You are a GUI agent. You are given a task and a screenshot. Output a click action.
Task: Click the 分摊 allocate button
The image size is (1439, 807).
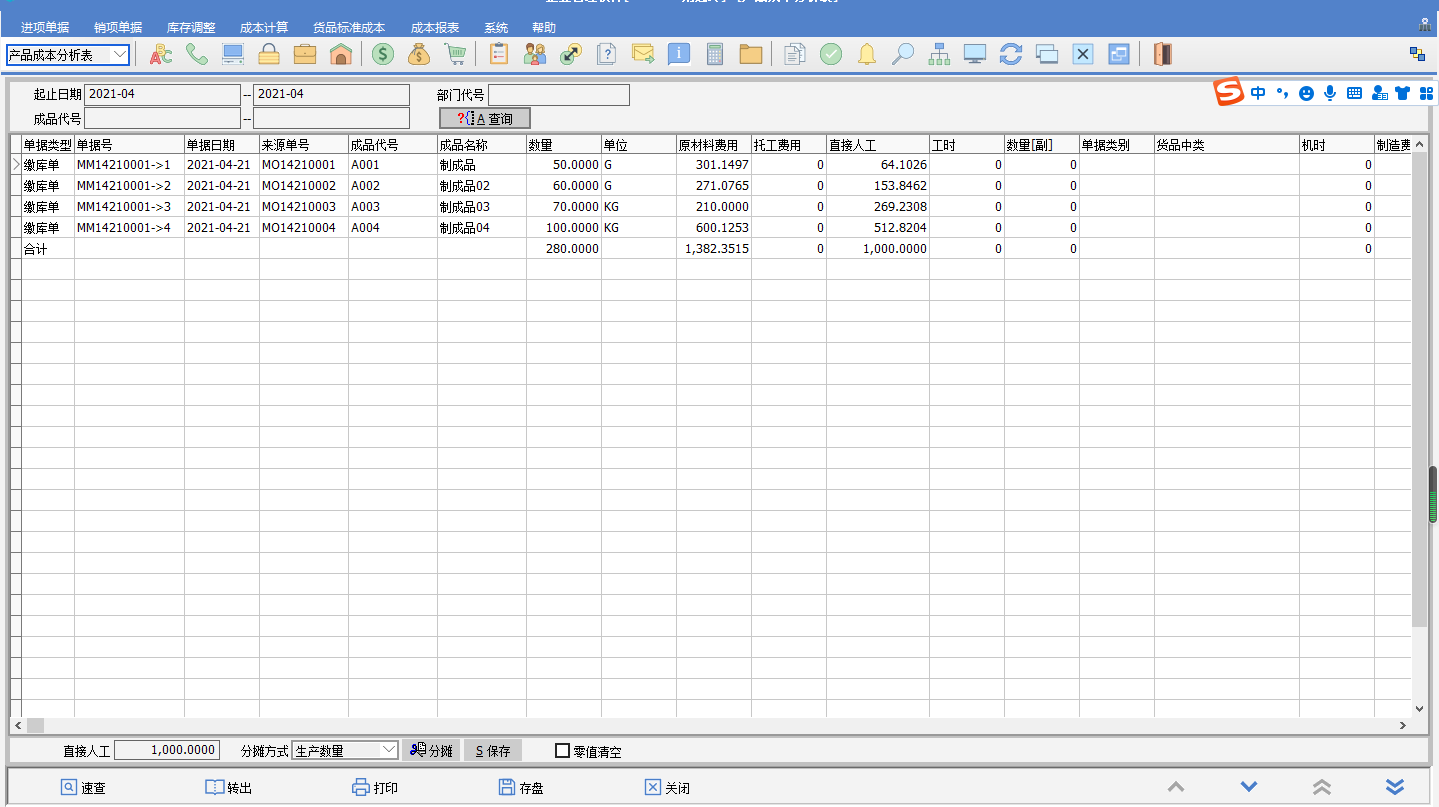click(x=431, y=751)
